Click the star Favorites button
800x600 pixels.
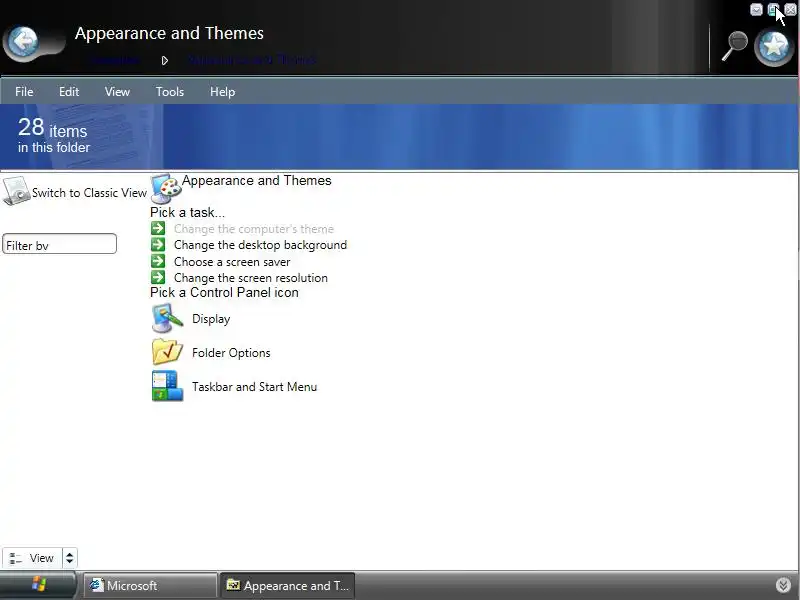[x=774, y=46]
